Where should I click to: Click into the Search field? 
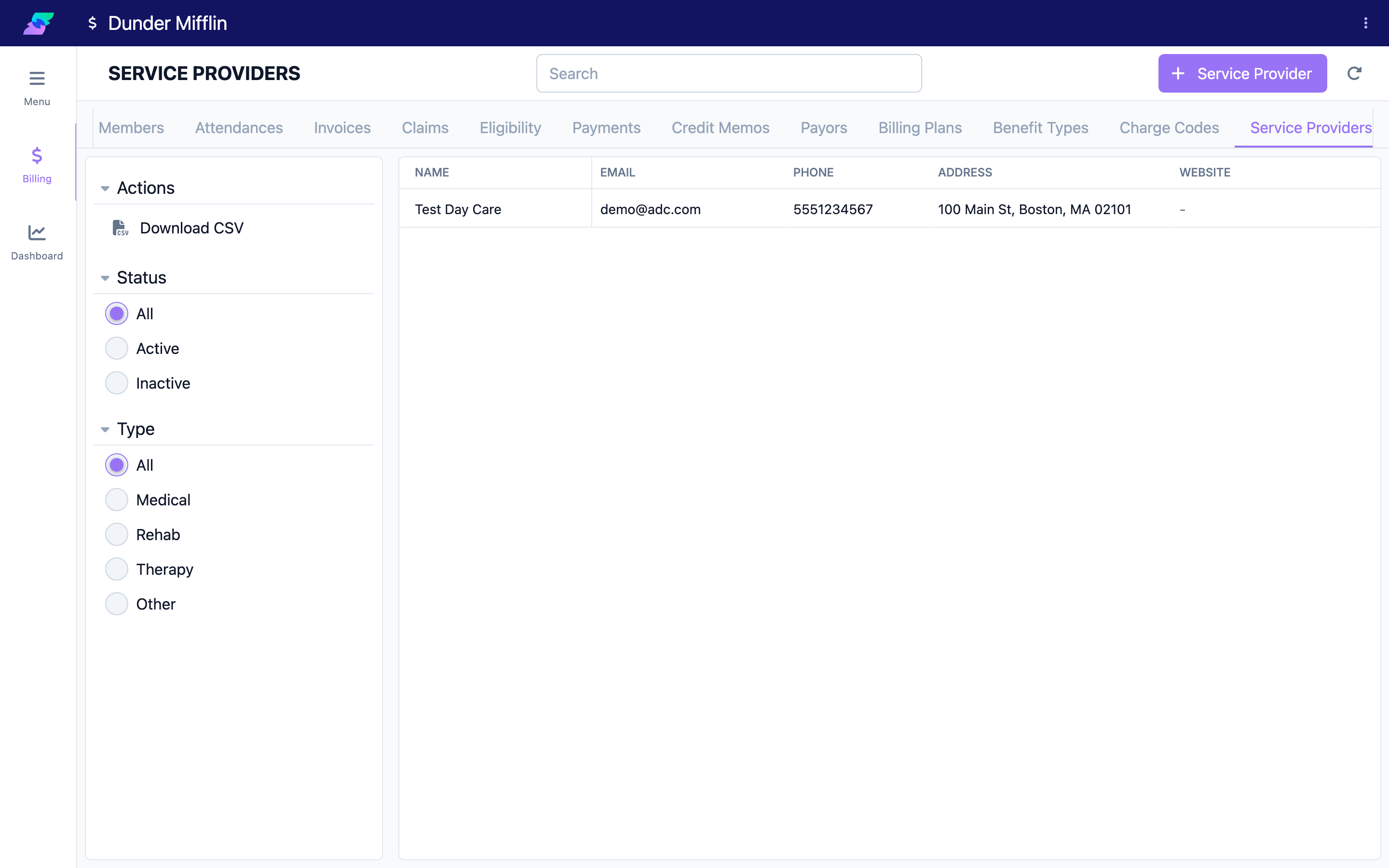[x=729, y=73]
